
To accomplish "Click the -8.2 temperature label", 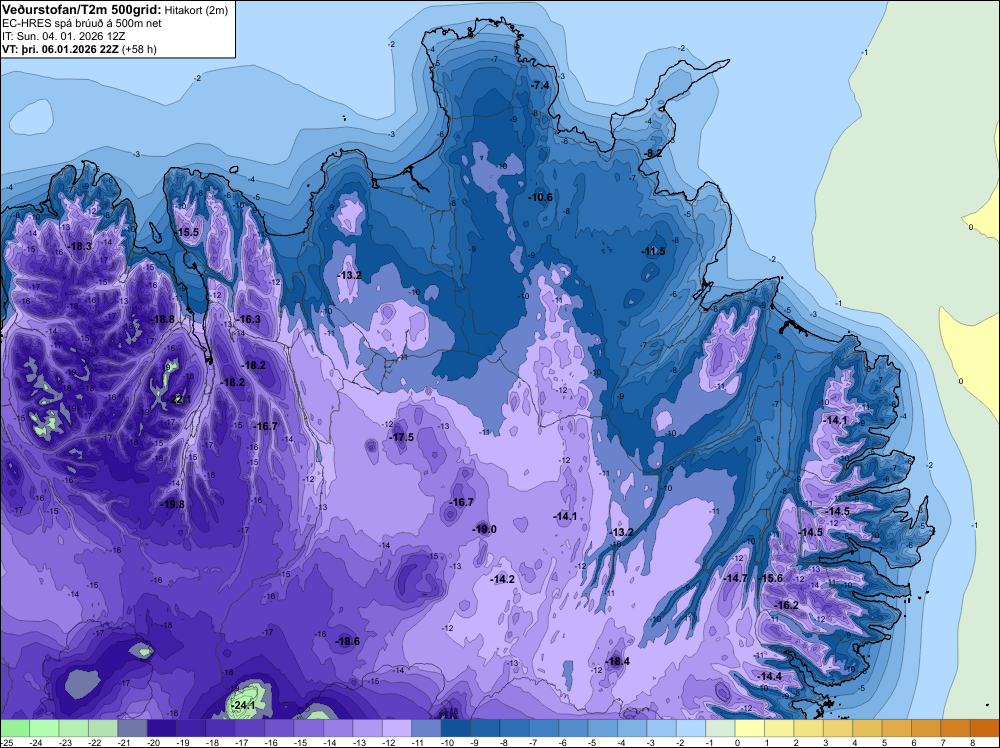I will tap(653, 153).
